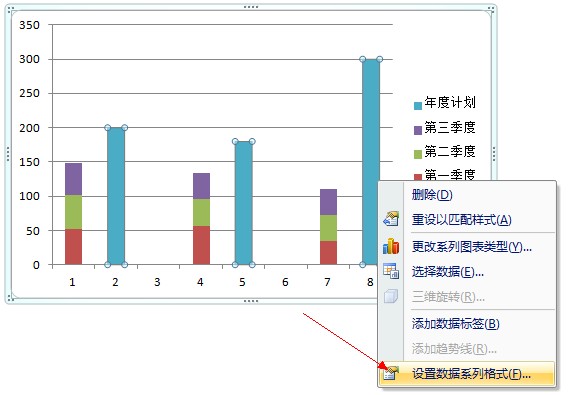Click the right-middle chart frame handle
The width and height of the screenshot is (581, 395).
(494, 154)
